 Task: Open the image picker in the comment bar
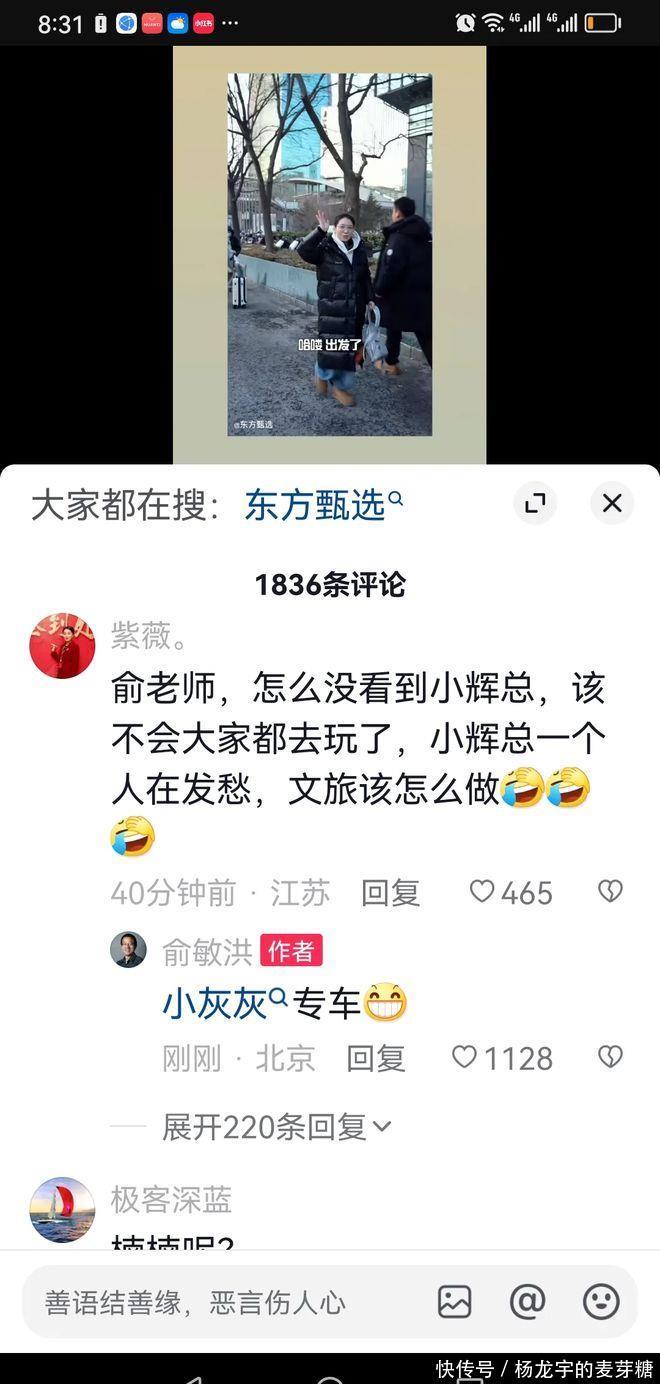point(455,1301)
